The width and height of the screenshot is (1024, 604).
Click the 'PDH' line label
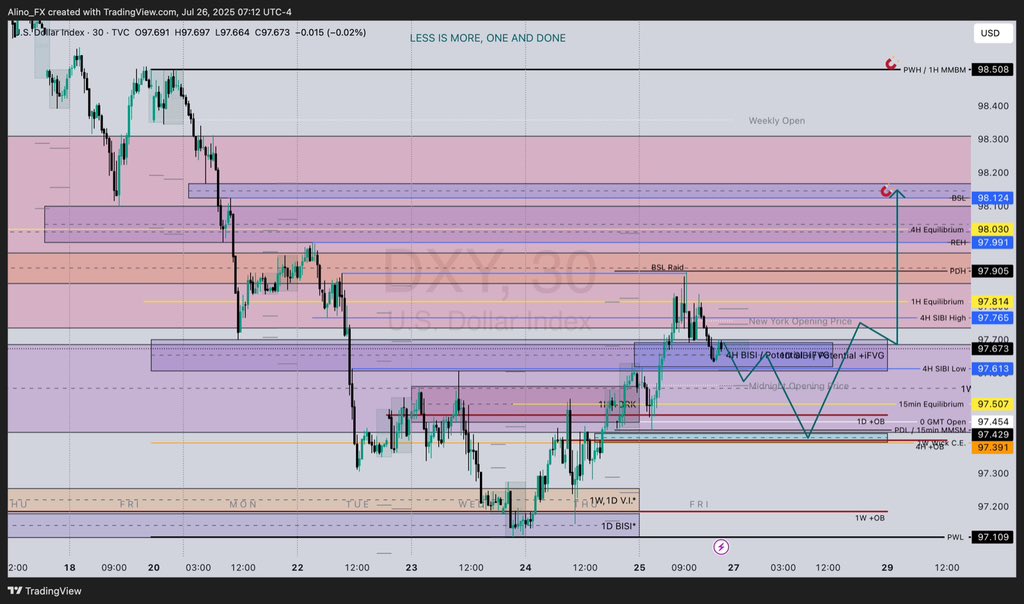[957, 271]
